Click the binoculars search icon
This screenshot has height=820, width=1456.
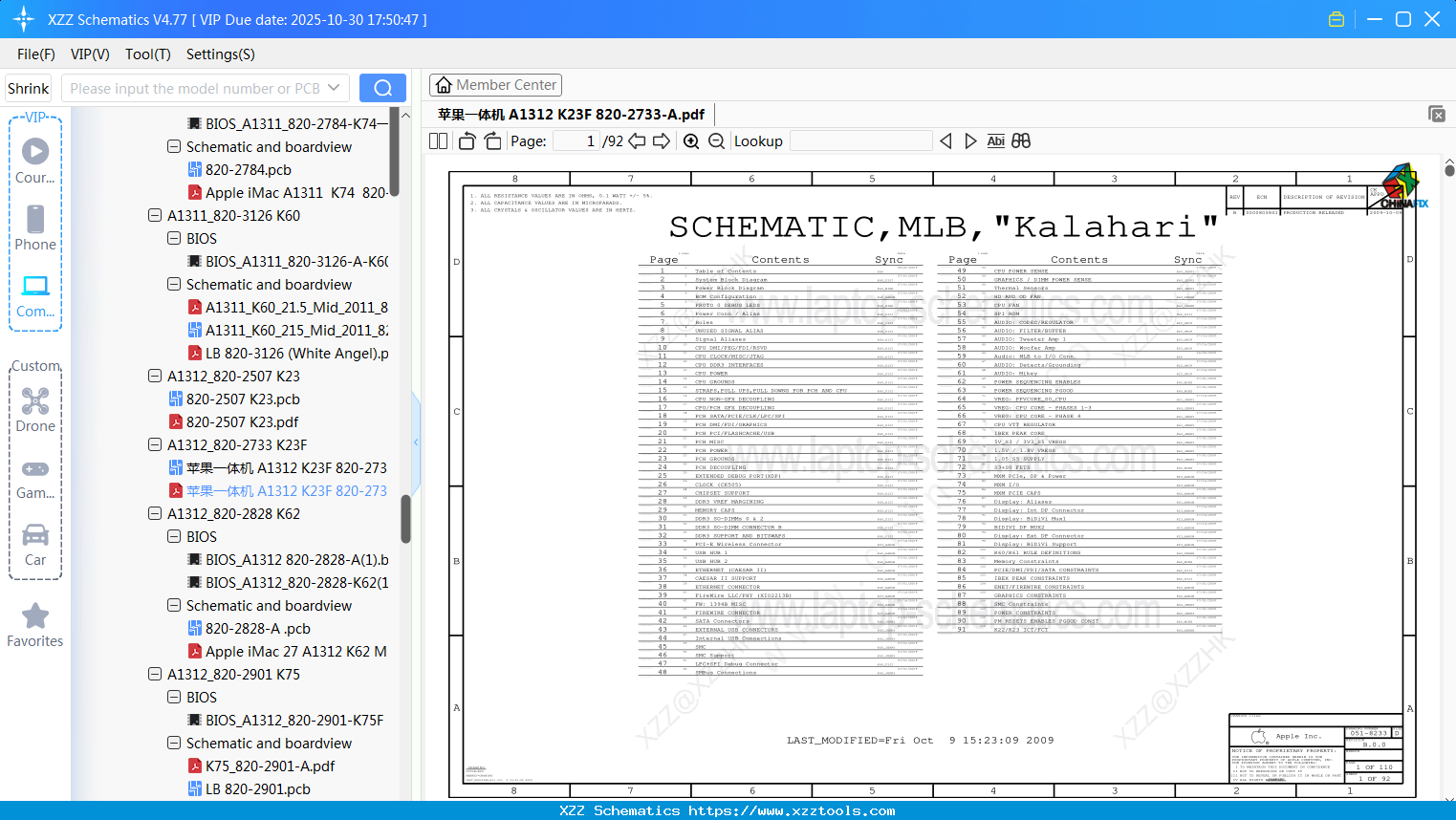click(1021, 141)
